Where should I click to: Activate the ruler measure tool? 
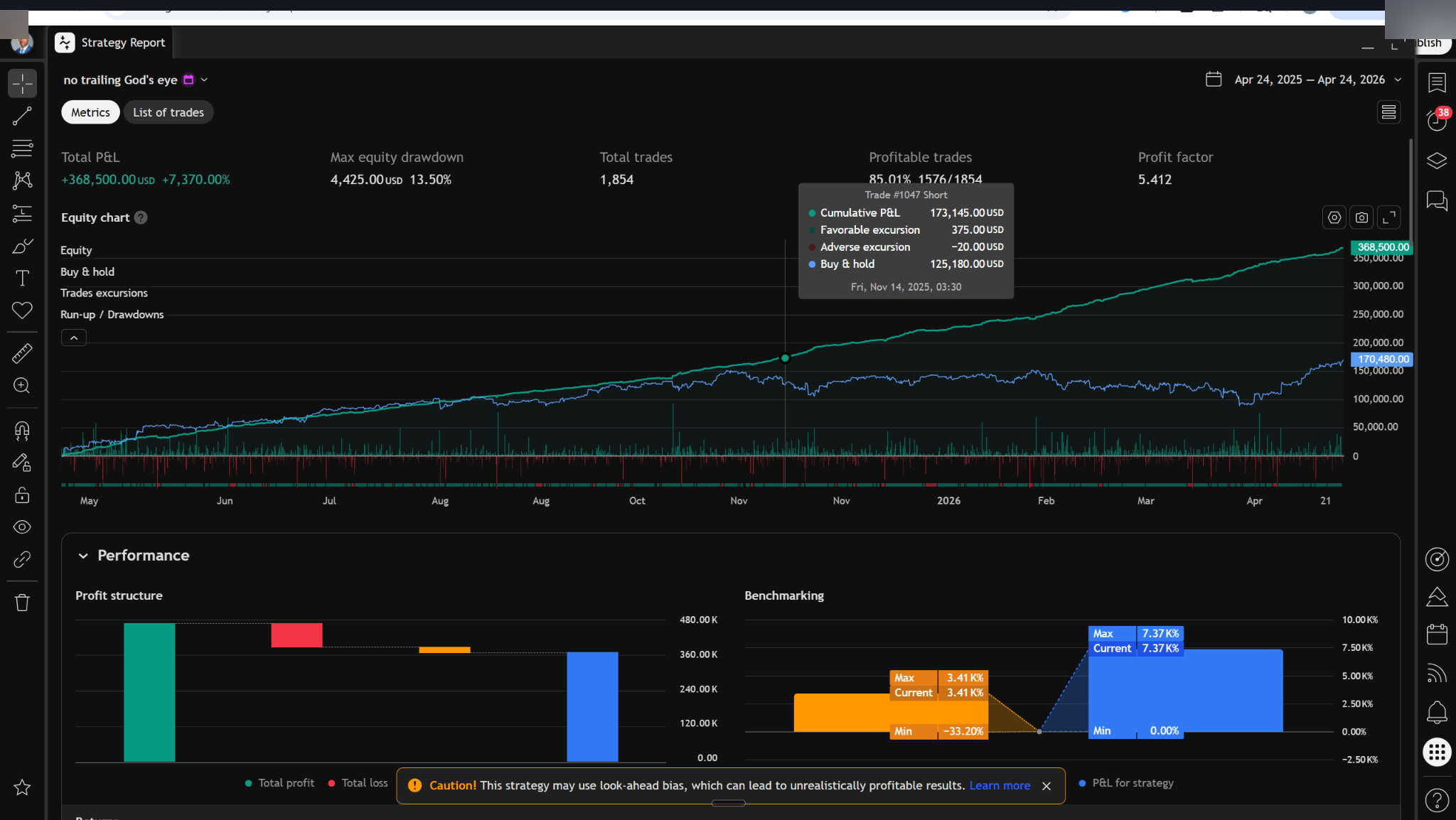(22, 353)
